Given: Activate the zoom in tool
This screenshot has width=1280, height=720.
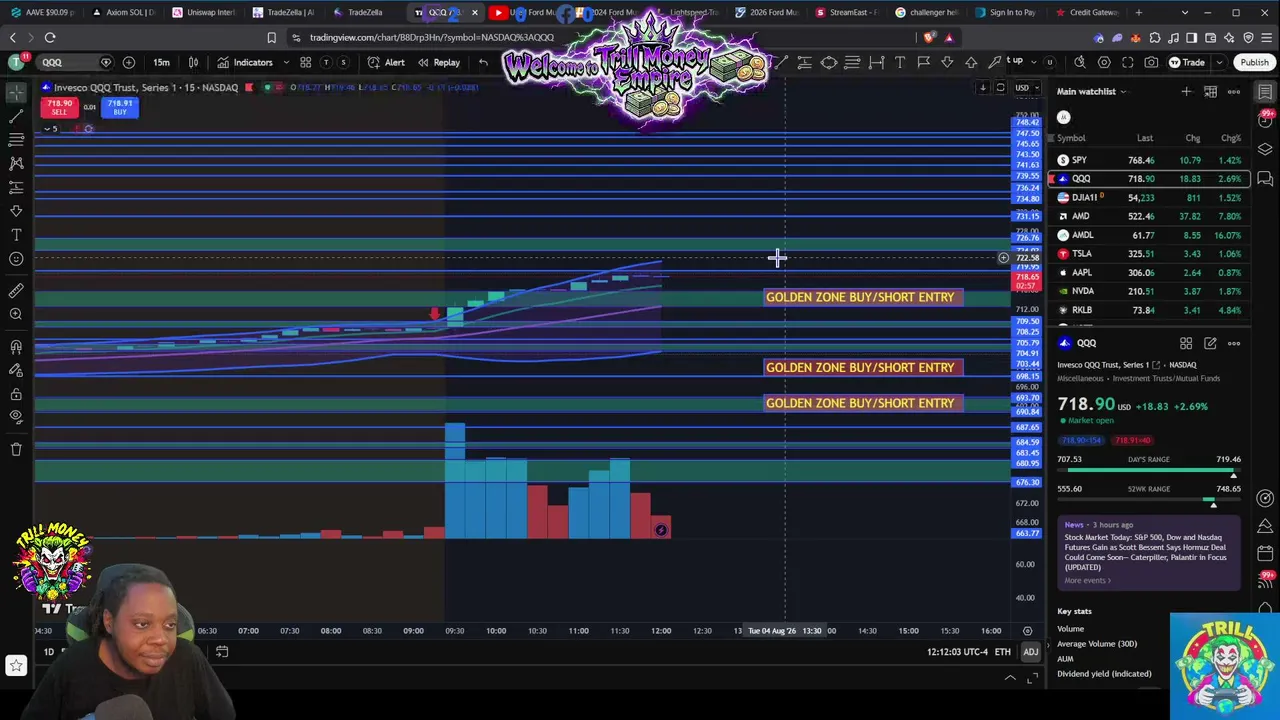Looking at the screenshot, I should pyautogui.click(x=16, y=315).
